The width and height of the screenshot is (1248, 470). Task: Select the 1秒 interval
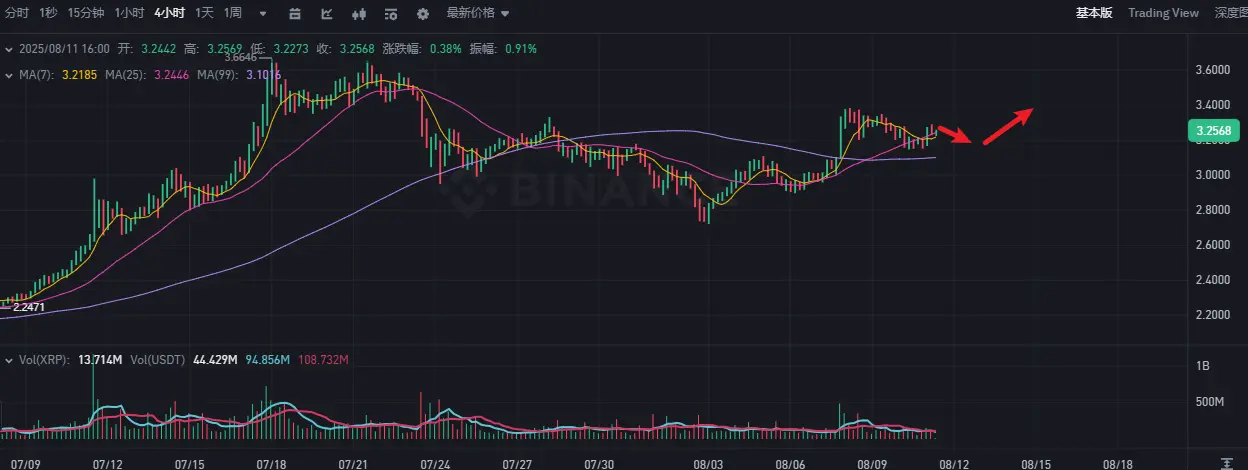tap(48, 13)
